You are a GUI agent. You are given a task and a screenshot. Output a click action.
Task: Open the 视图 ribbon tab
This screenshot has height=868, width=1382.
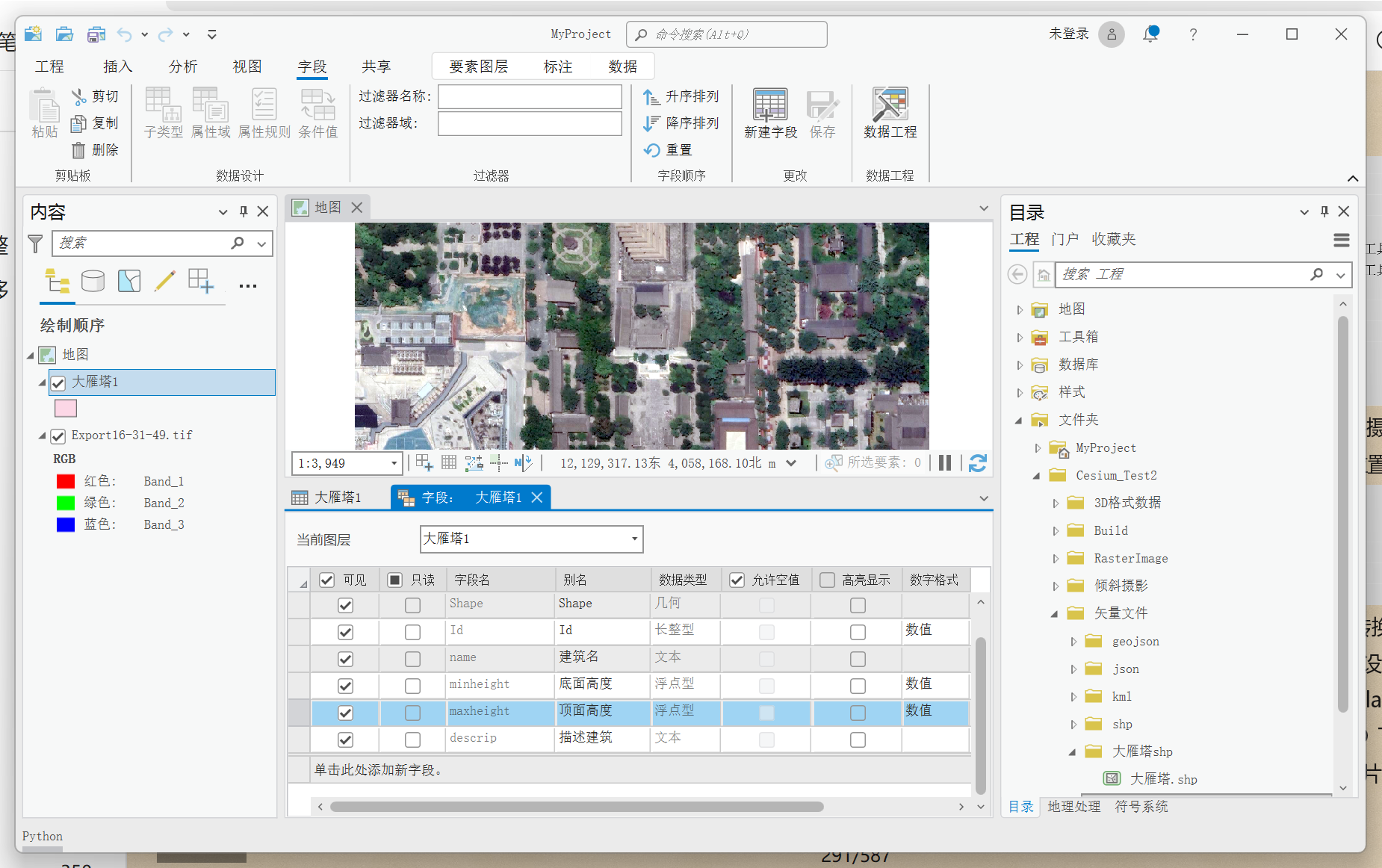pyautogui.click(x=247, y=66)
